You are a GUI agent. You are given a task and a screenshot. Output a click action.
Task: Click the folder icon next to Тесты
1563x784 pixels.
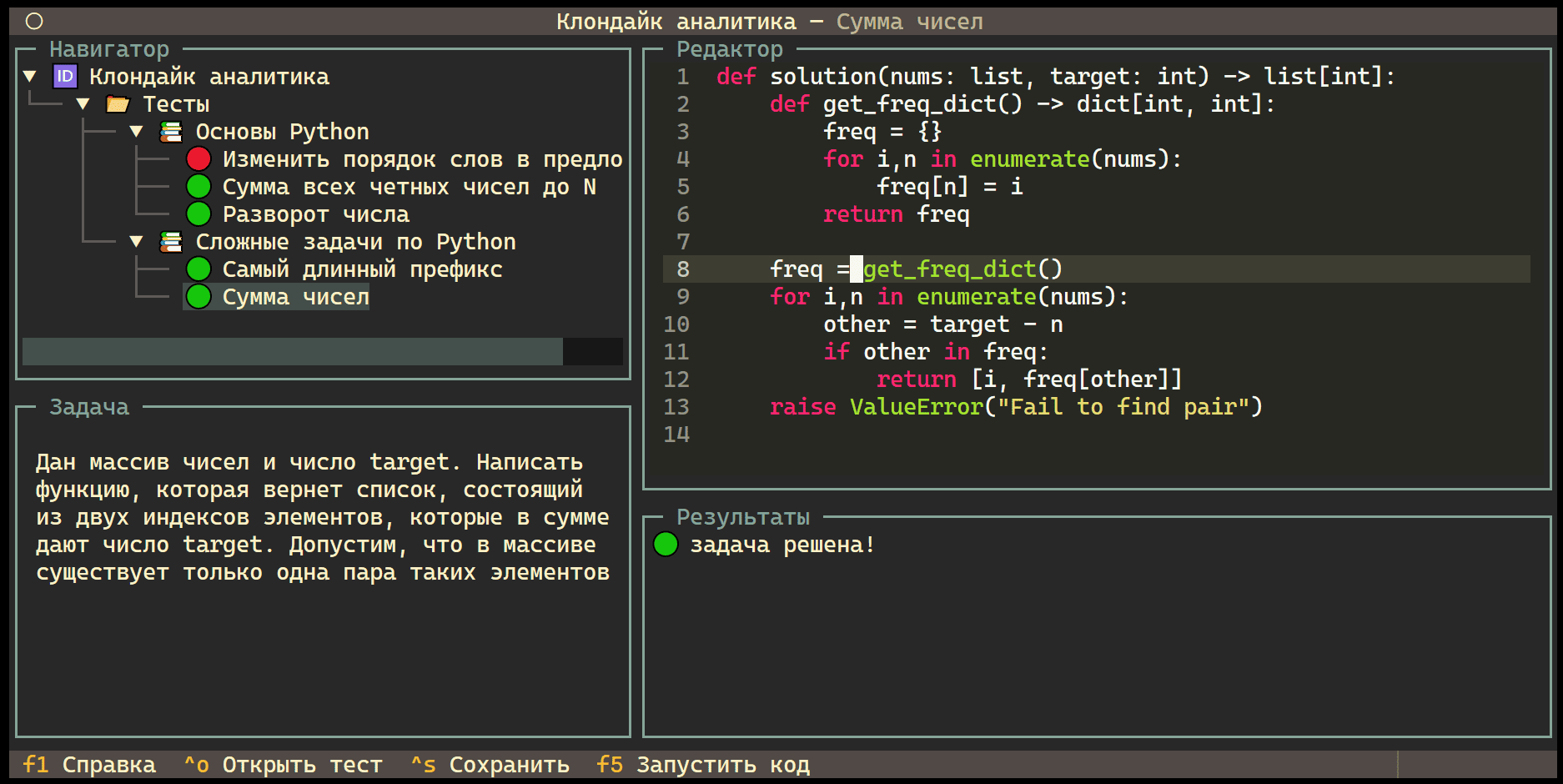(x=118, y=104)
